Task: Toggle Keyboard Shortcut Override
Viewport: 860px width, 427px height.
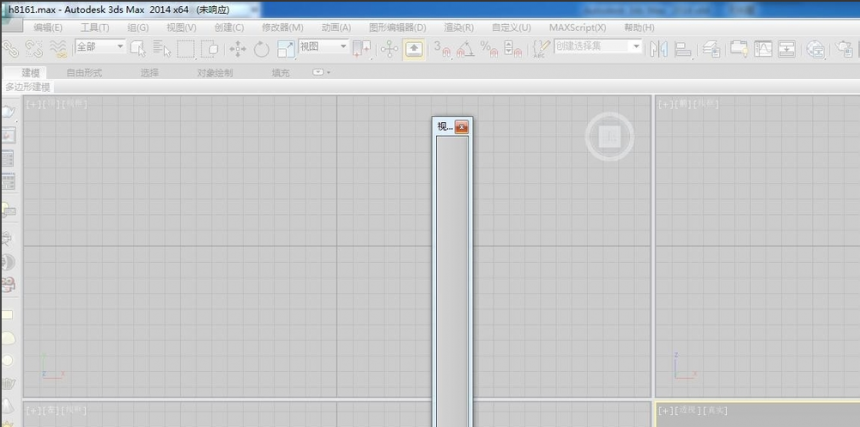Action: (415, 49)
